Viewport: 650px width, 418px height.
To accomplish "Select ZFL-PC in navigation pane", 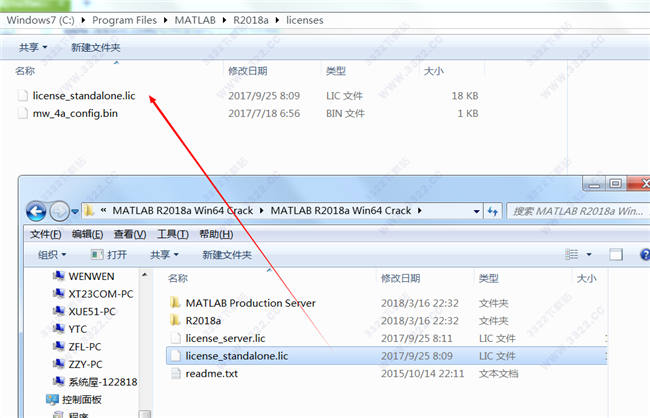I will click(85, 347).
